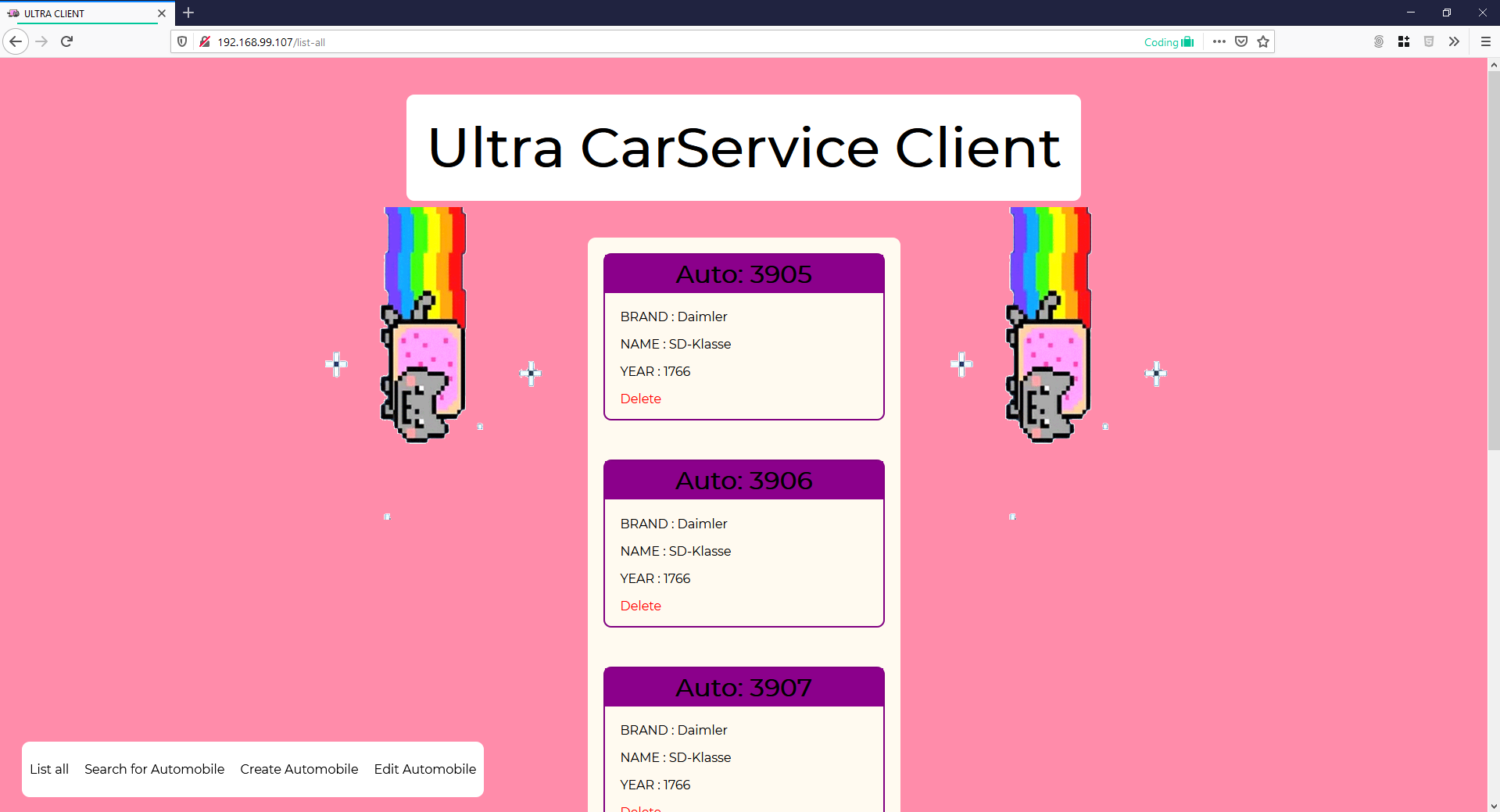Click BRAND : Daimler in Auto 3907
Viewport: 1500px width, 812px height.
click(x=674, y=730)
